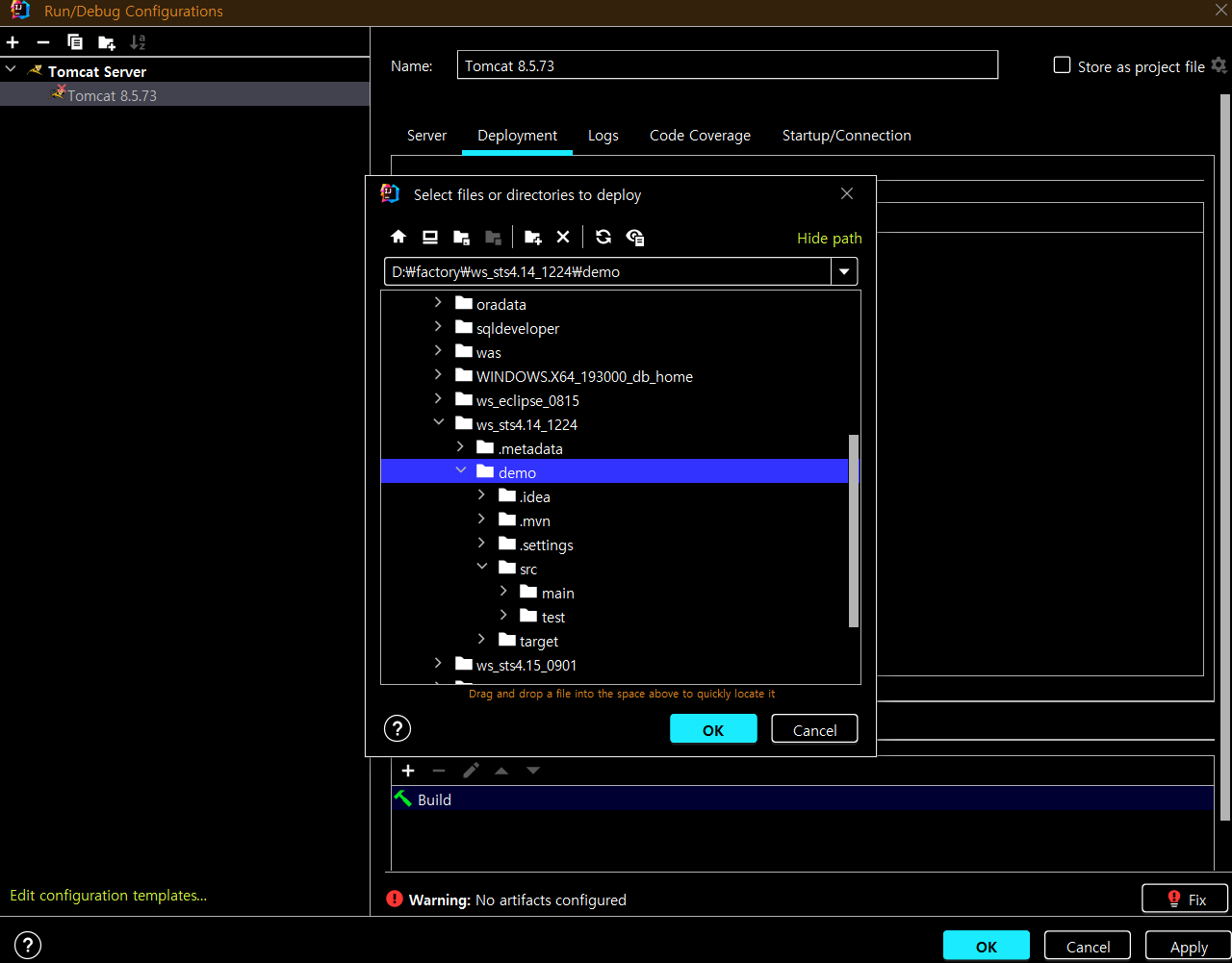
Task: Enable Store as project file
Action: pos(1063,65)
